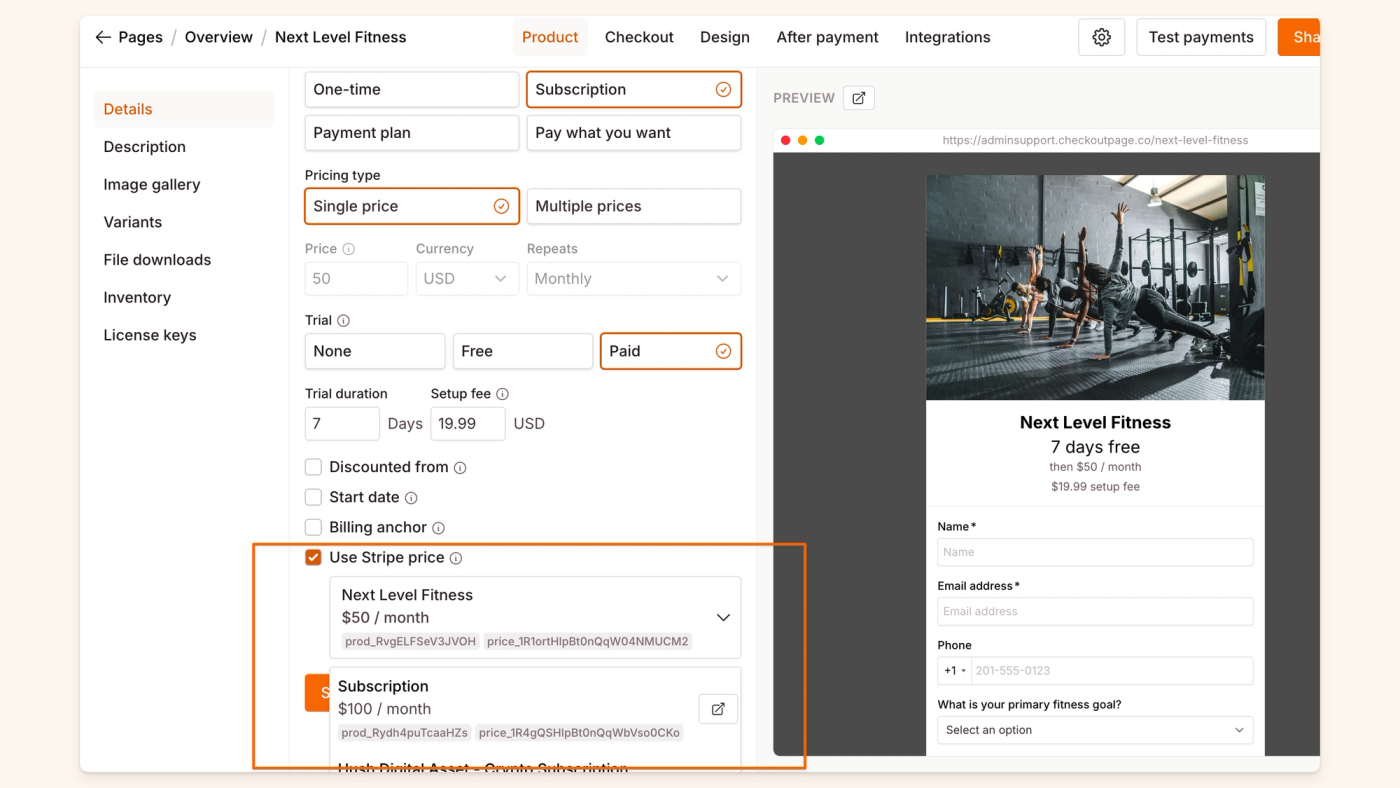This screenshot has height=788, width=1400.
Task: Open the settings gear icon
Action: [x=1101, y=37]
